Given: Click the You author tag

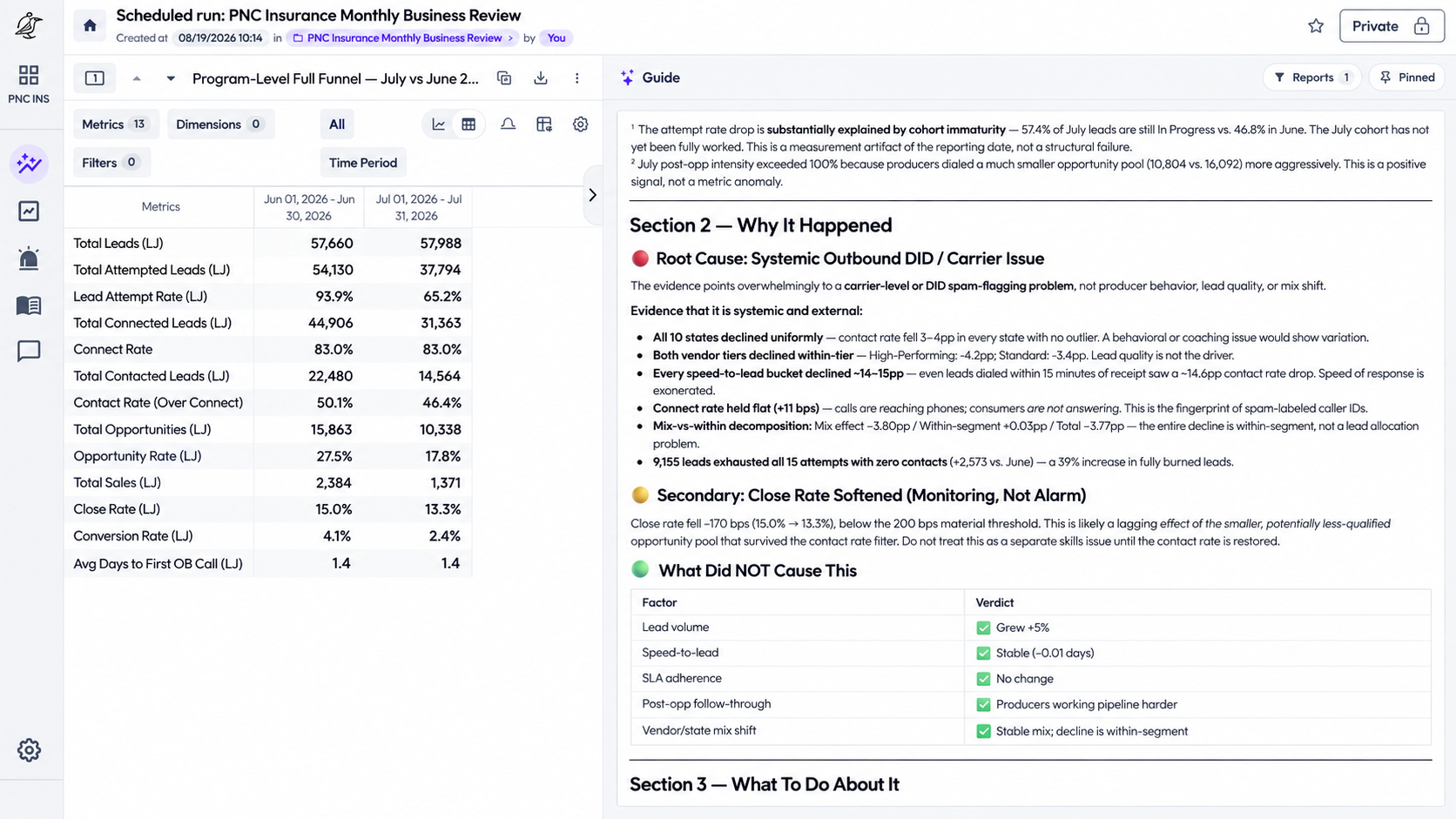Looking at the screenshot, I should coord(556,38).
